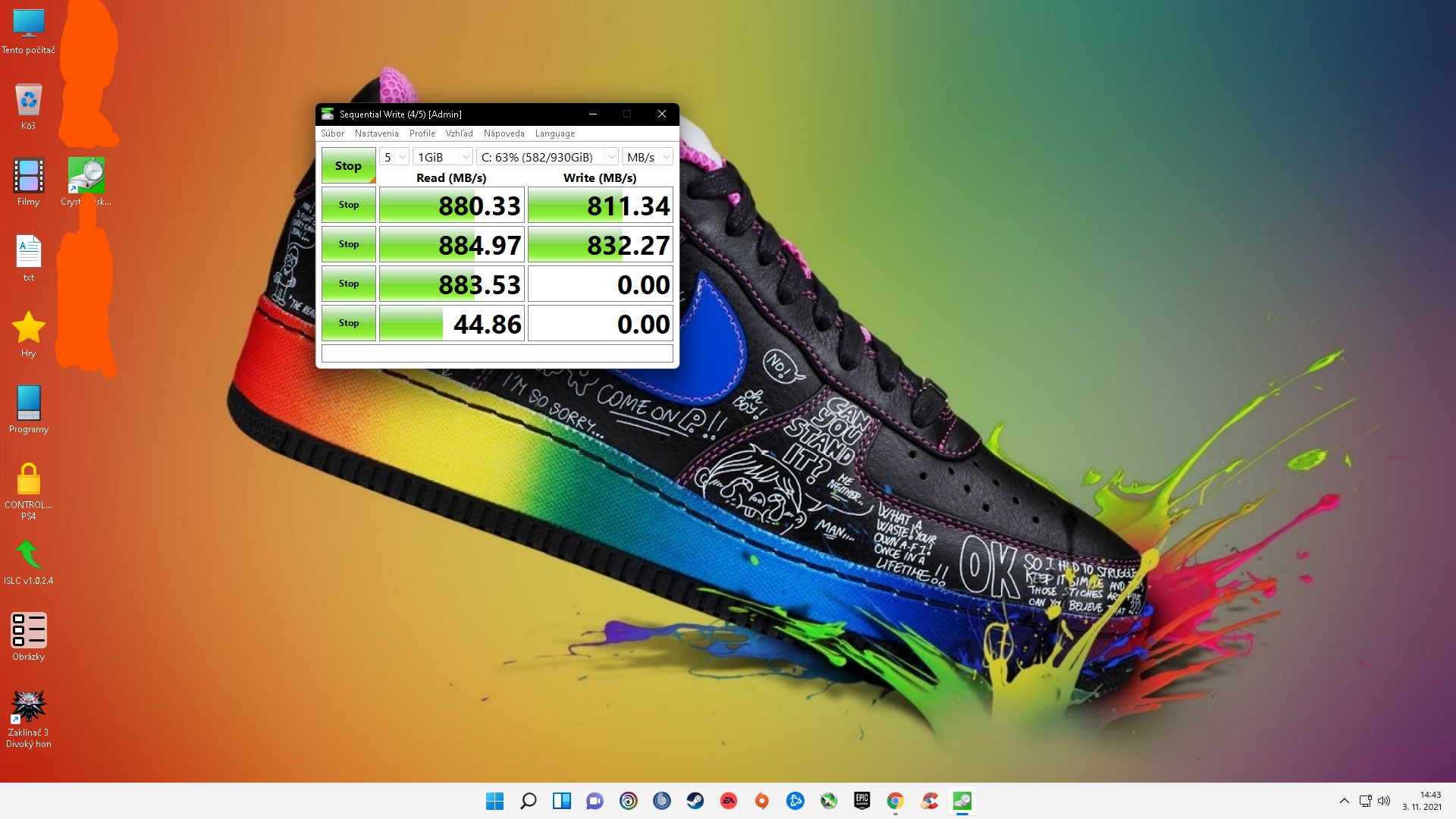The height and width of the screenshot is (819, 1456).
Task: Launch Google Chrome from taskbar
Action: [895, 801]
